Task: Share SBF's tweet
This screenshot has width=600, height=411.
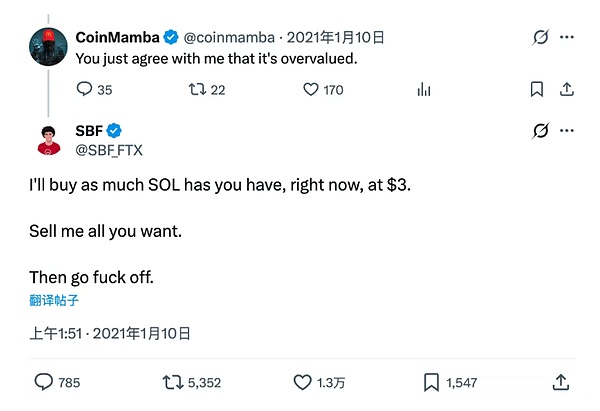Action: 561,381
